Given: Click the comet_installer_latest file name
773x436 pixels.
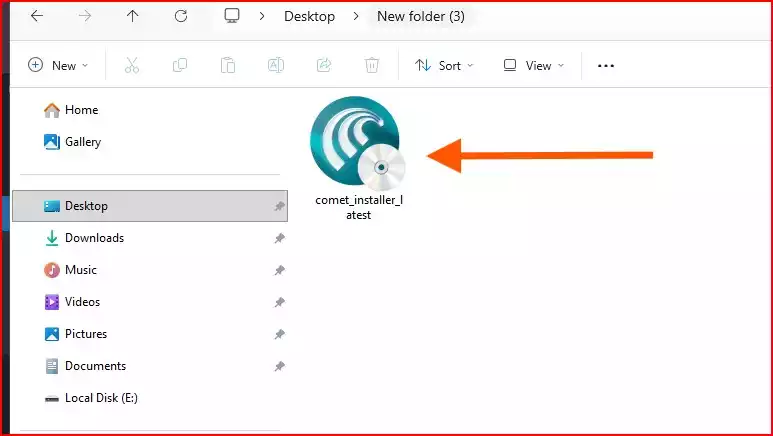Looking at the screenshot, I should (359, 208).
